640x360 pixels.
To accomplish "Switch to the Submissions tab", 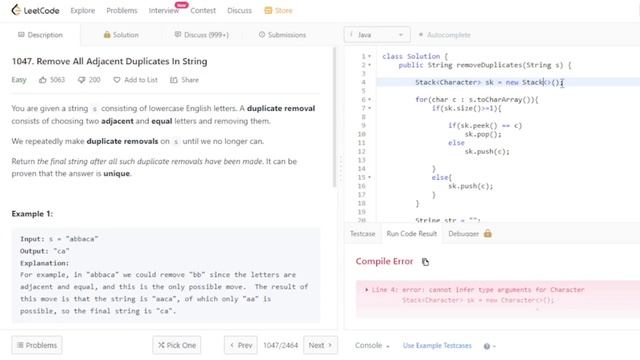I will coord(282,35).
